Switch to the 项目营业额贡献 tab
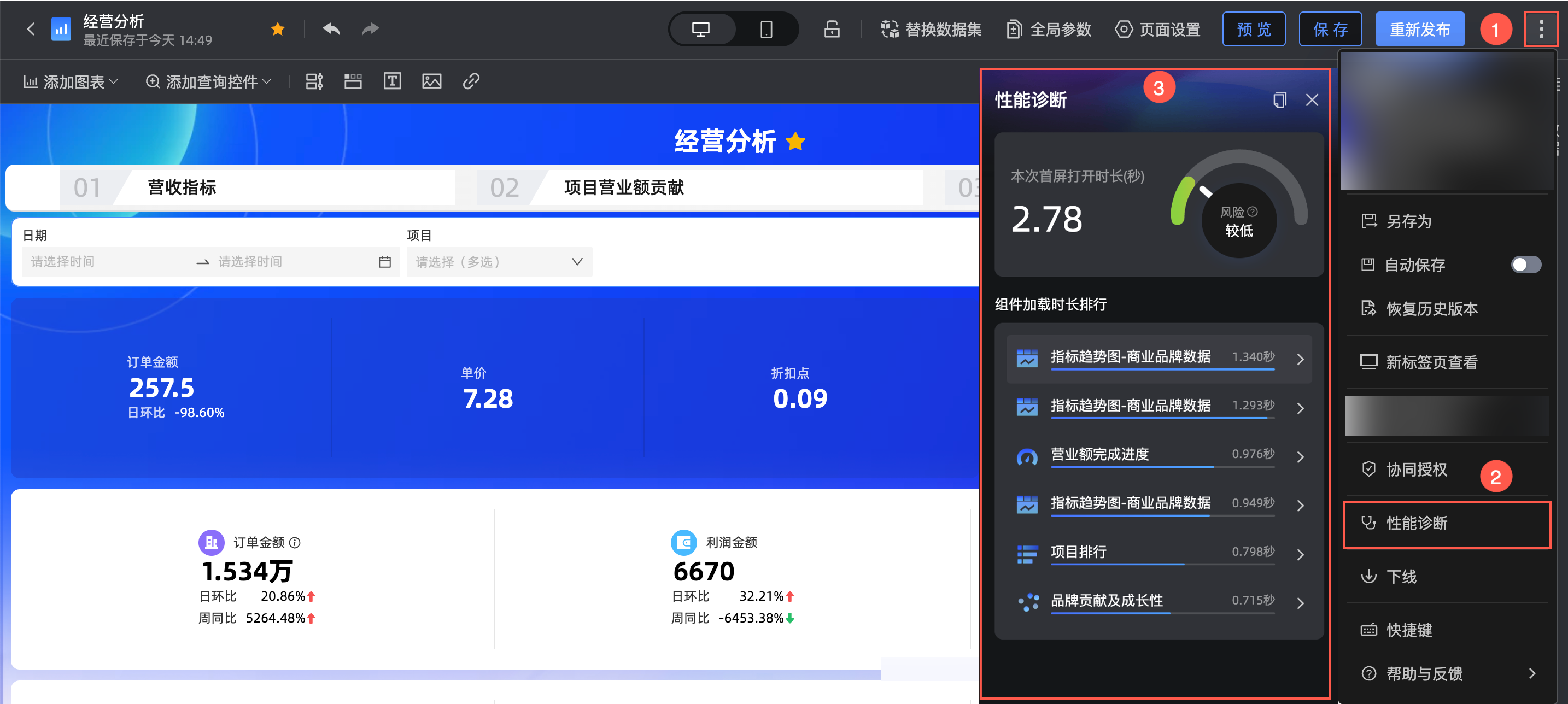 (x=624, y=187)
